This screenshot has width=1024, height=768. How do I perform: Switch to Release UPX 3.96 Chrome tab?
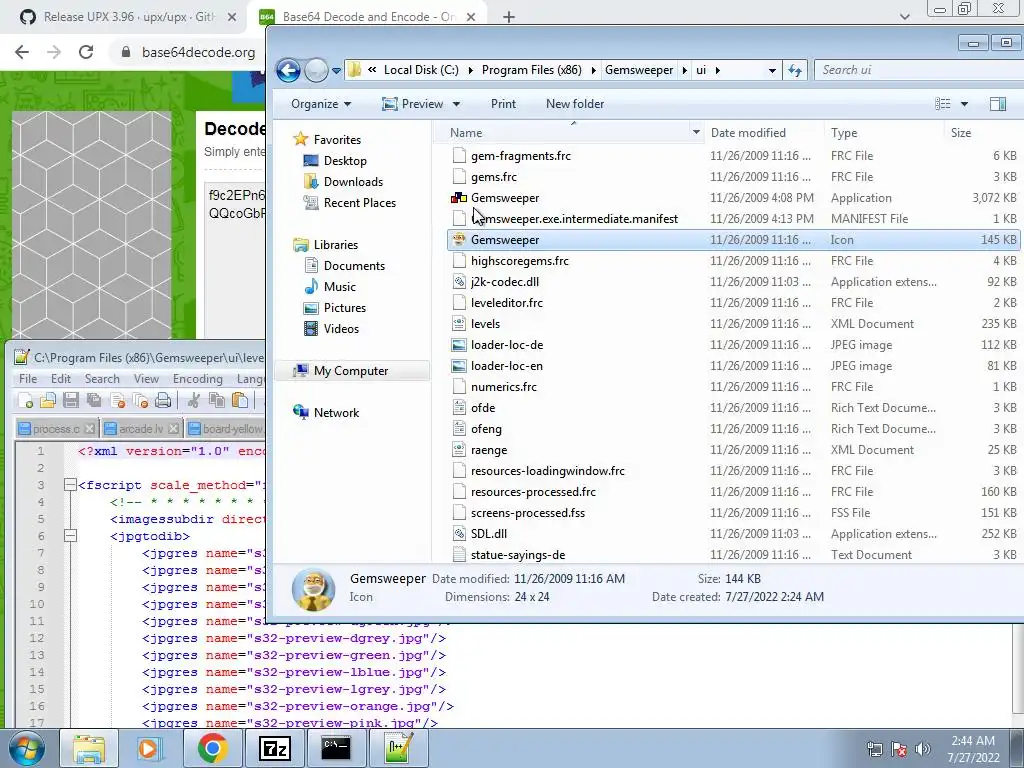coord(123,17)
